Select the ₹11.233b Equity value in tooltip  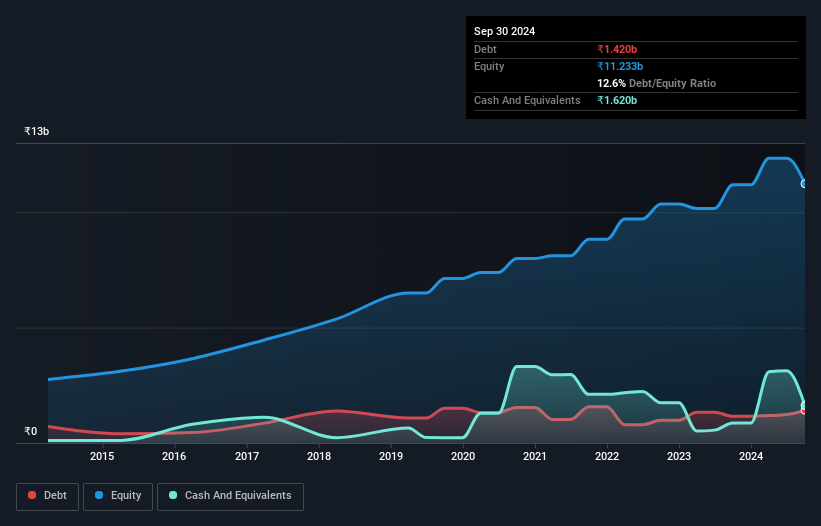(x=620, y=66)
